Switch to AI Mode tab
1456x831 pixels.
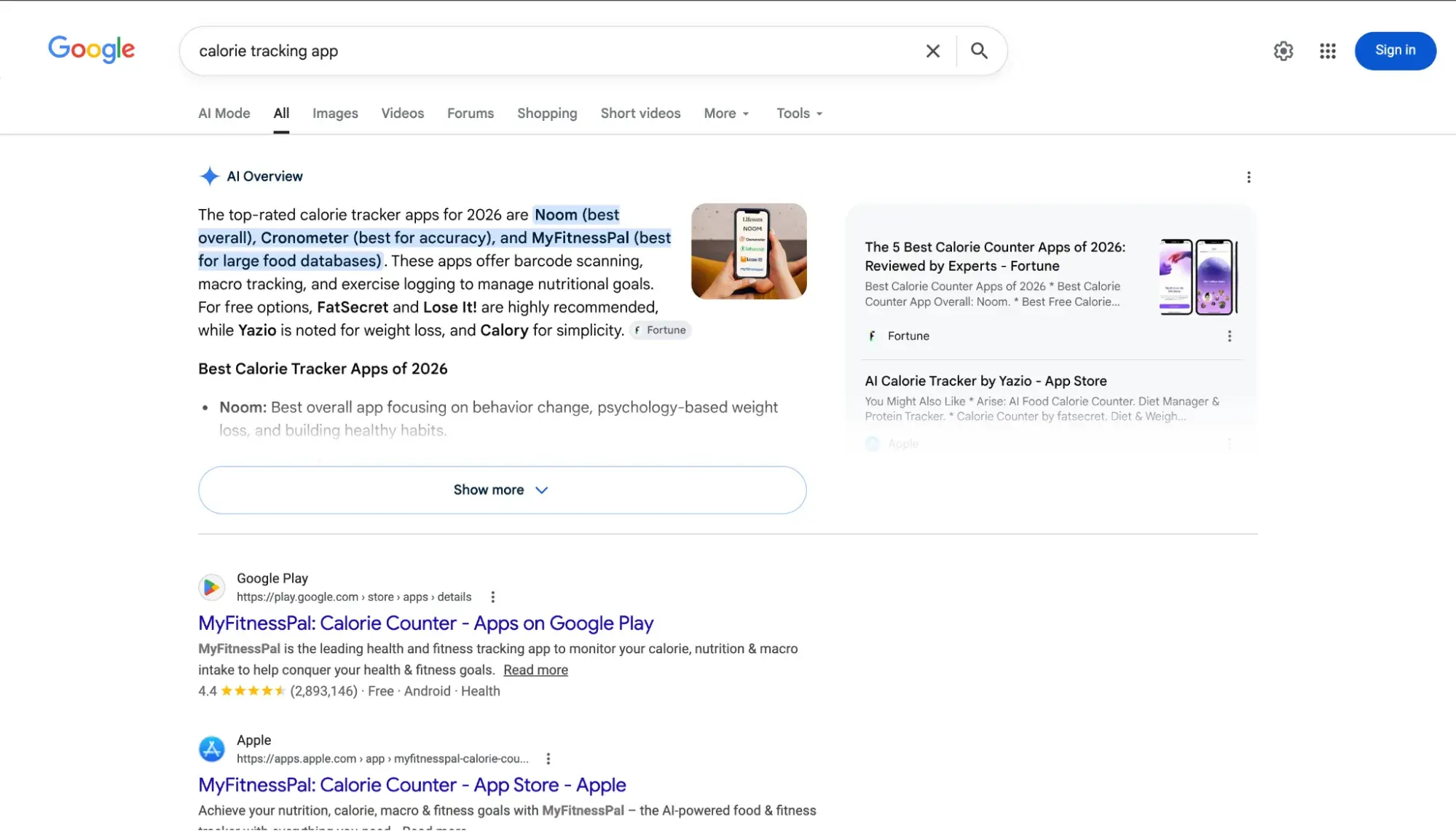(x=224, y=114)
